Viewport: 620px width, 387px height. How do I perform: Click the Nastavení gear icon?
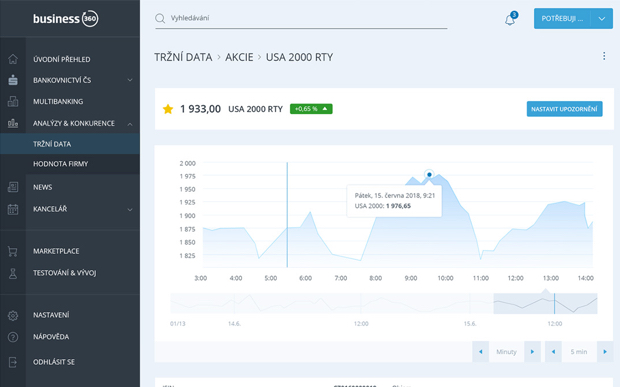[13, 315]
